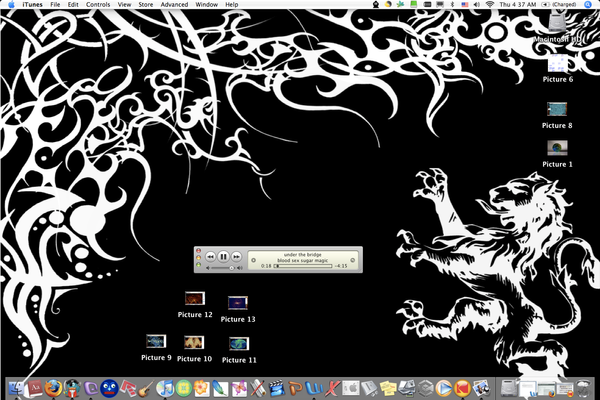This screenshot has width=600, height=400.
Task: Launch Firefox from the dock
Action: click(x=53, y=389)
